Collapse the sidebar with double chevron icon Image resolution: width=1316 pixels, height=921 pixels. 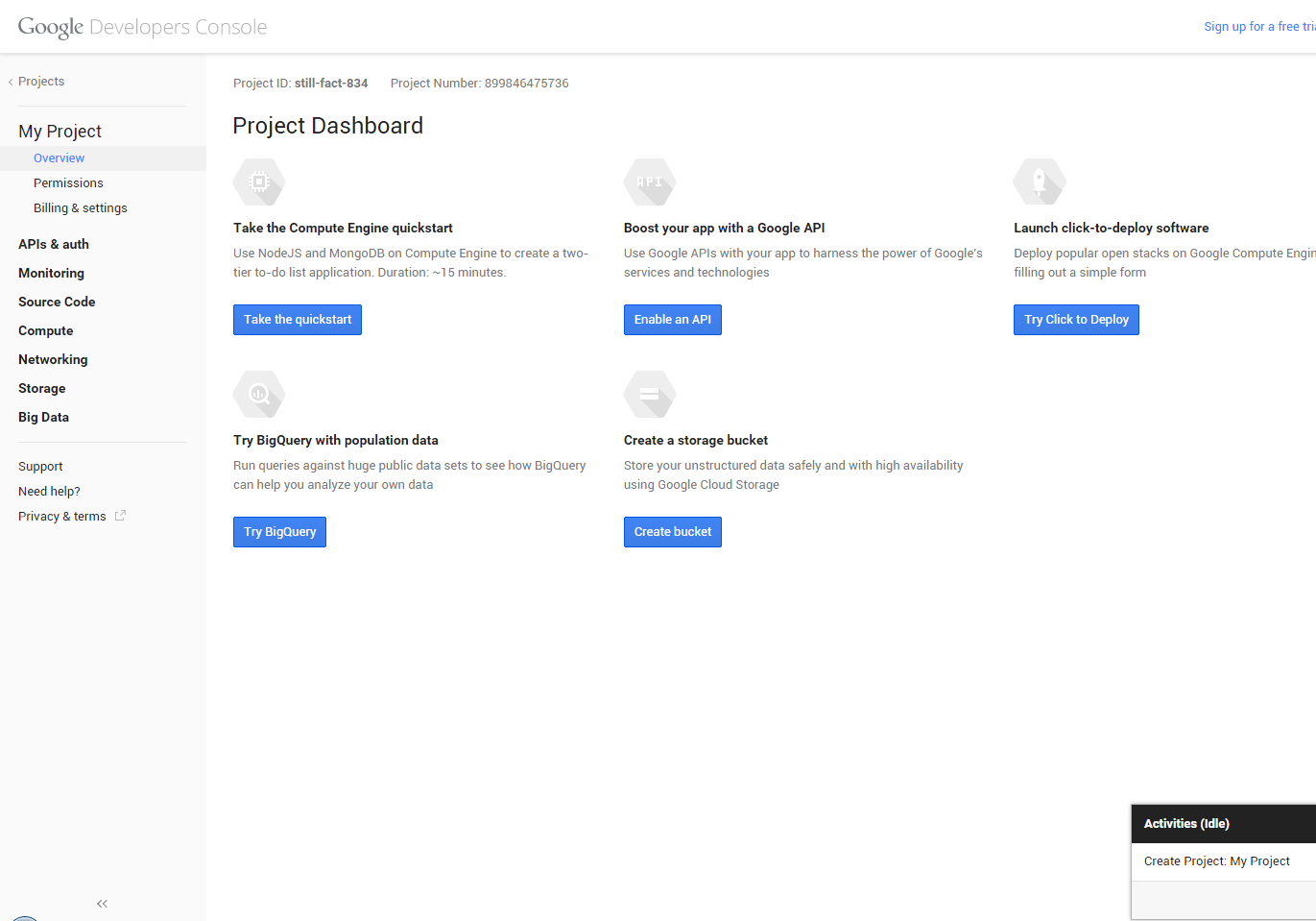click(x=102, y=904)
